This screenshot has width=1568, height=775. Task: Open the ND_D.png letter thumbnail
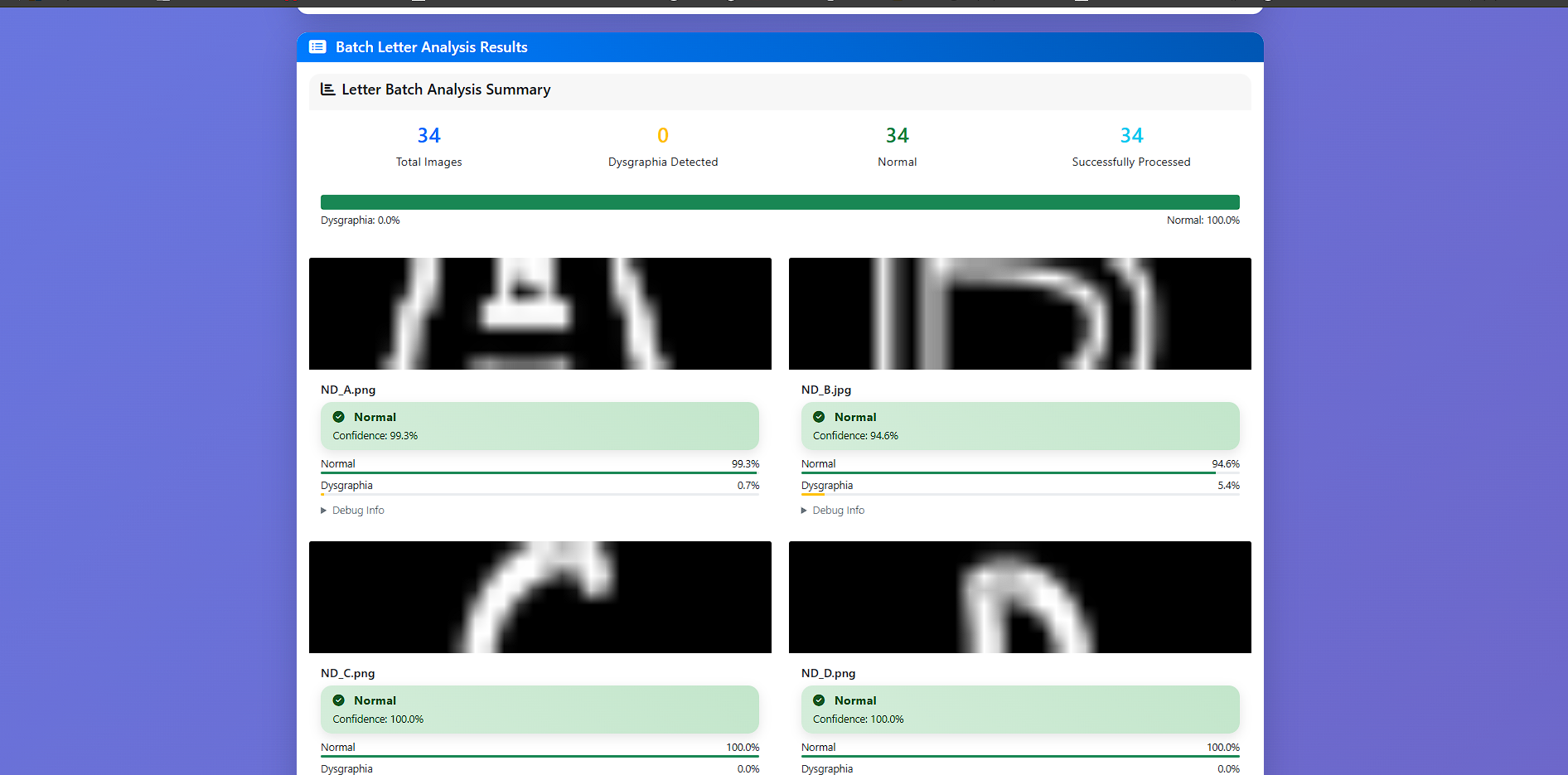[x=1020, y=597]
